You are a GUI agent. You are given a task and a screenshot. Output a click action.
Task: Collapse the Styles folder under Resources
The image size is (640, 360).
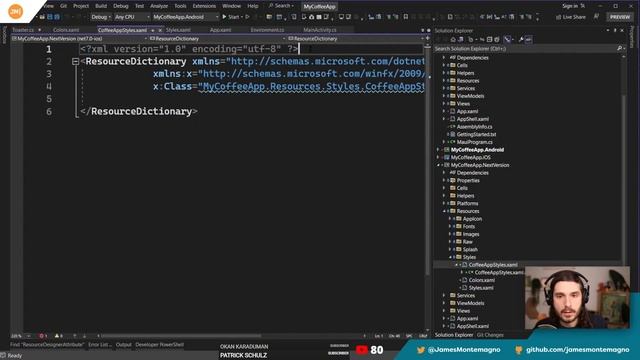(450, 257)
